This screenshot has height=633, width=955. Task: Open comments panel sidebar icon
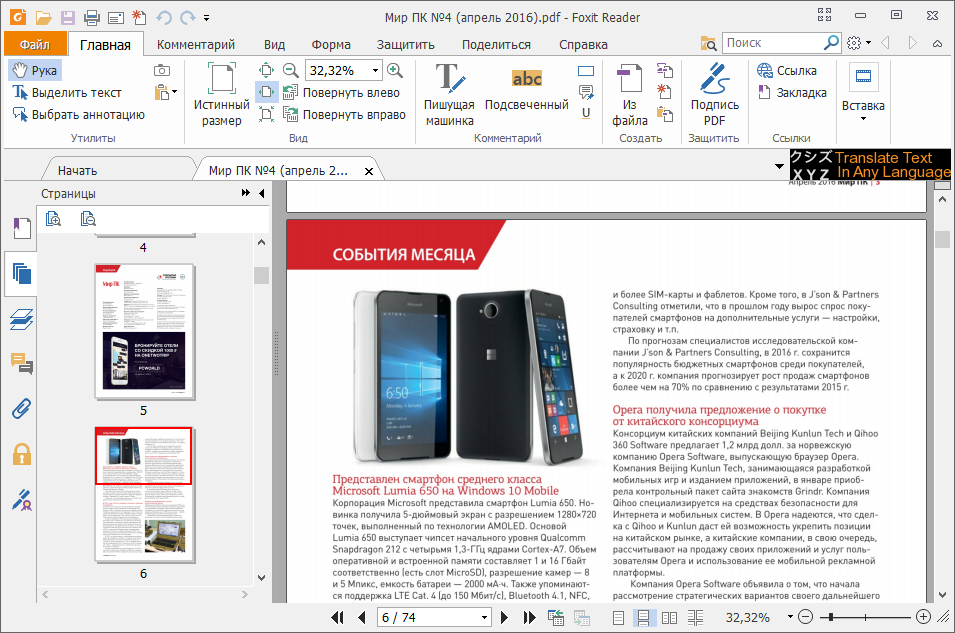pyautogui.click(x=21, y=364)
